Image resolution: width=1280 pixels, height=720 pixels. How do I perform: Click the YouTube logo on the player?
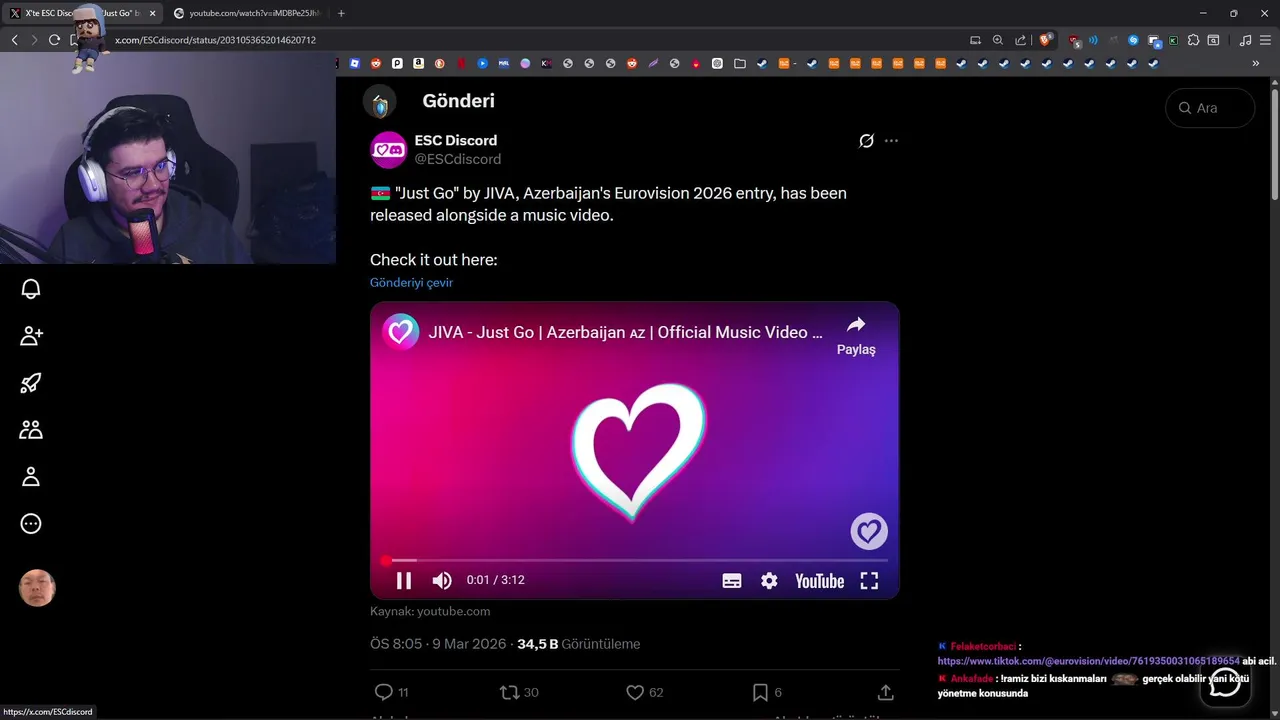coord(819,581)
